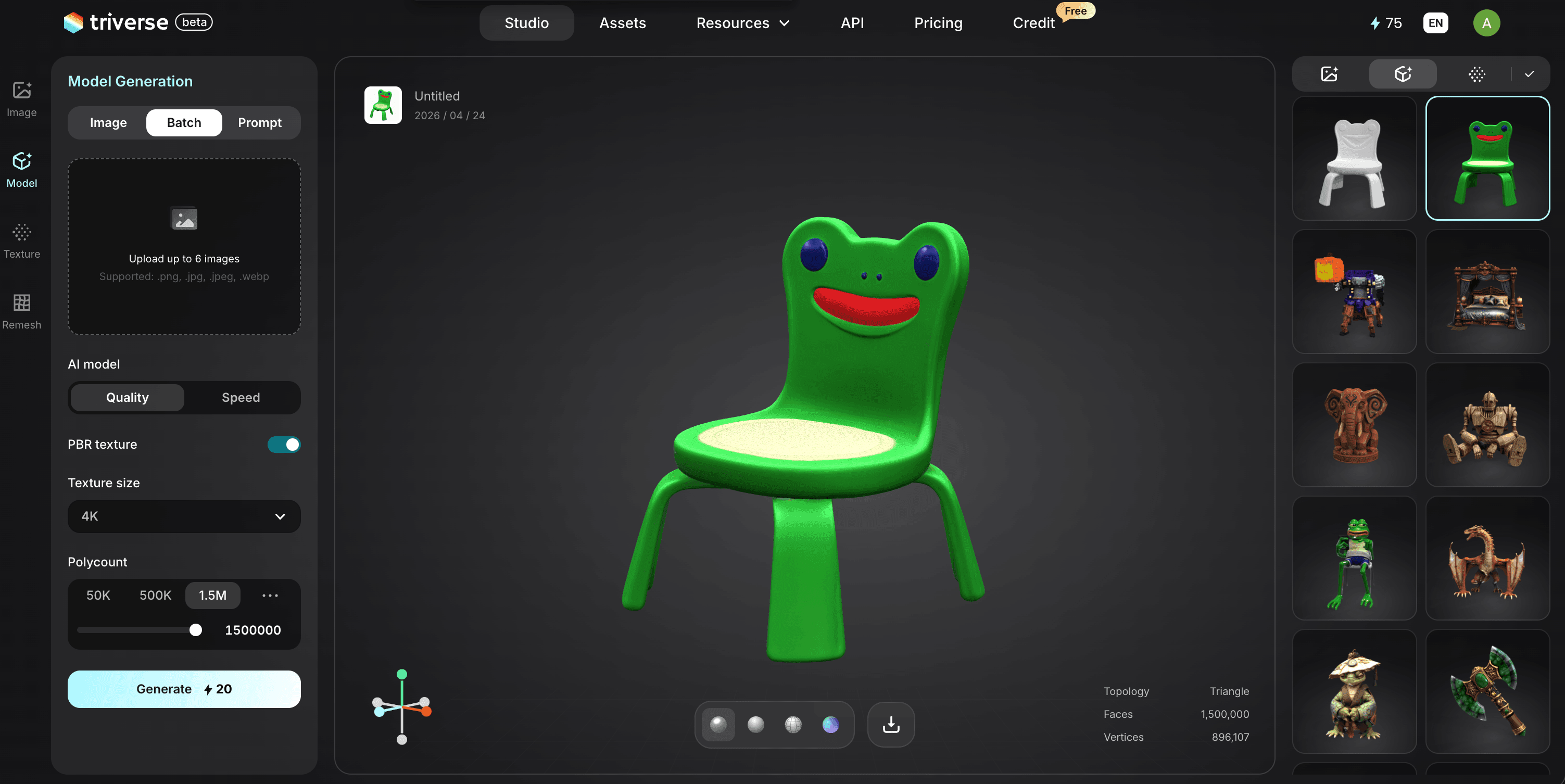
Task: Choose the 500K polycount preset
Action: pos(156,595)
